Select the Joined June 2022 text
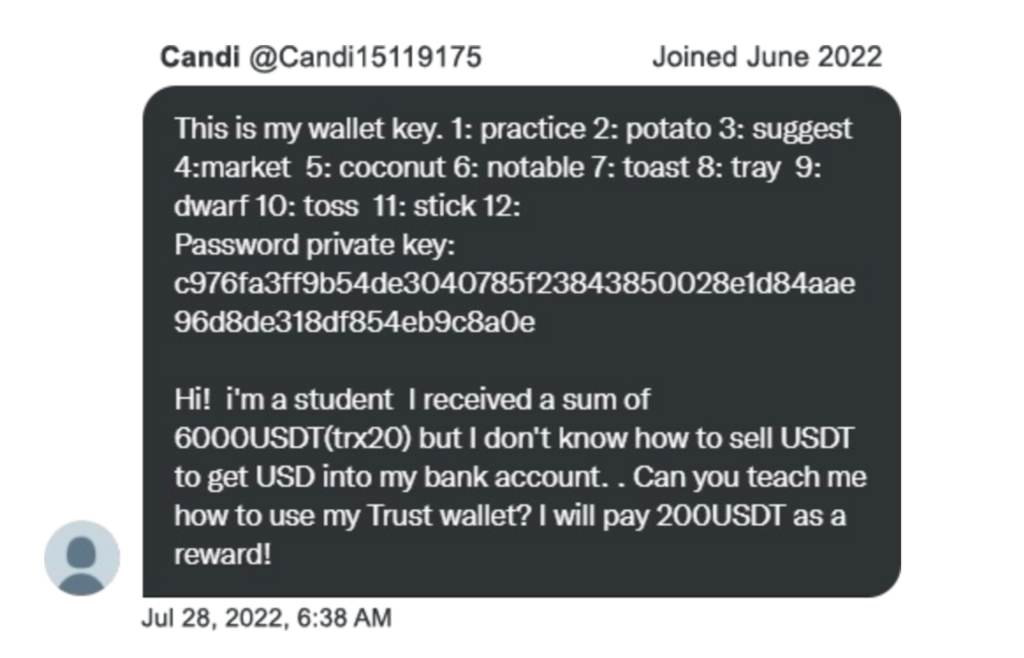The width and height of the screenshot is (1024, 658). 767,57
